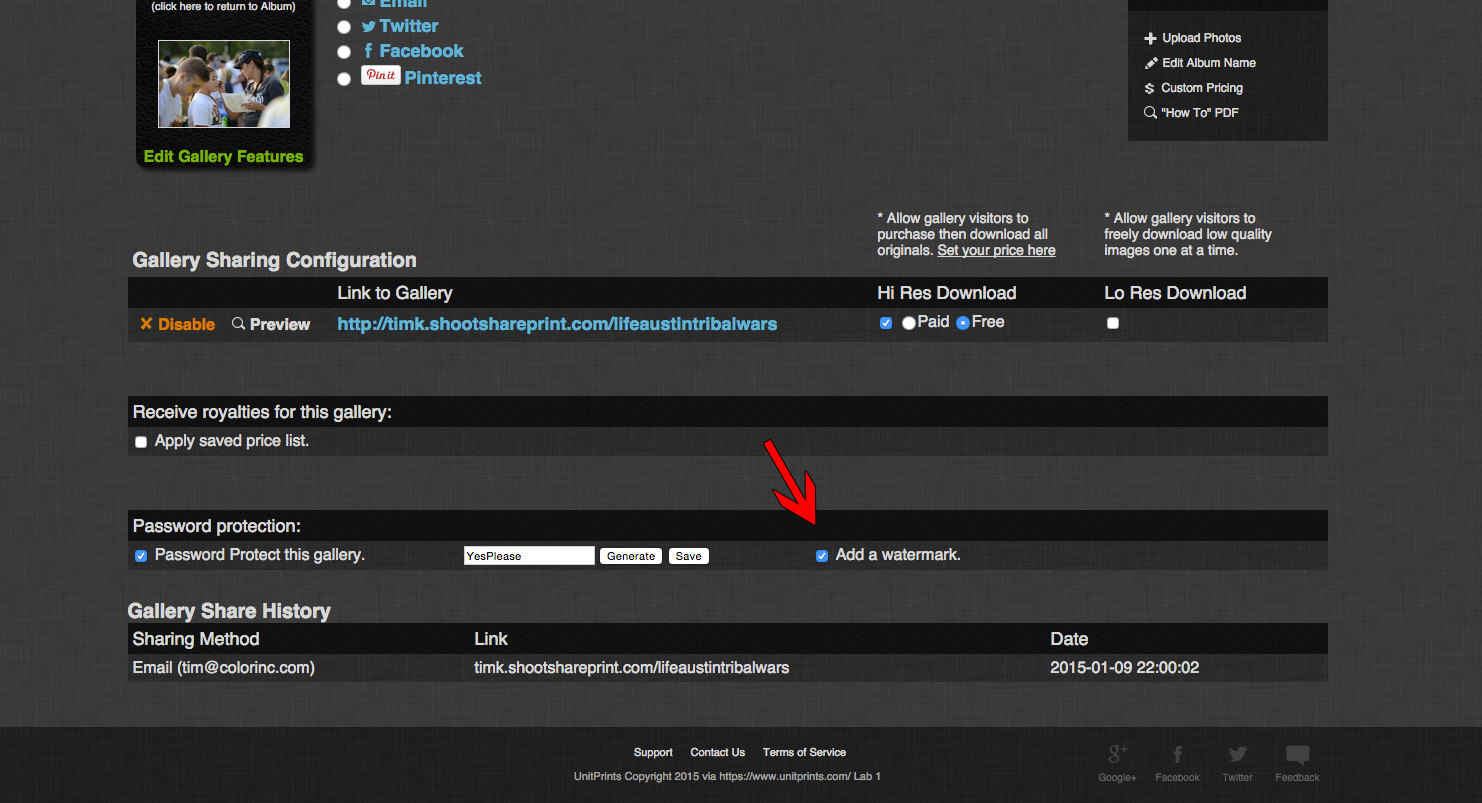Click the Twitter bird icon in footer
The image size is (1482, 803).
click(1237, 755)
